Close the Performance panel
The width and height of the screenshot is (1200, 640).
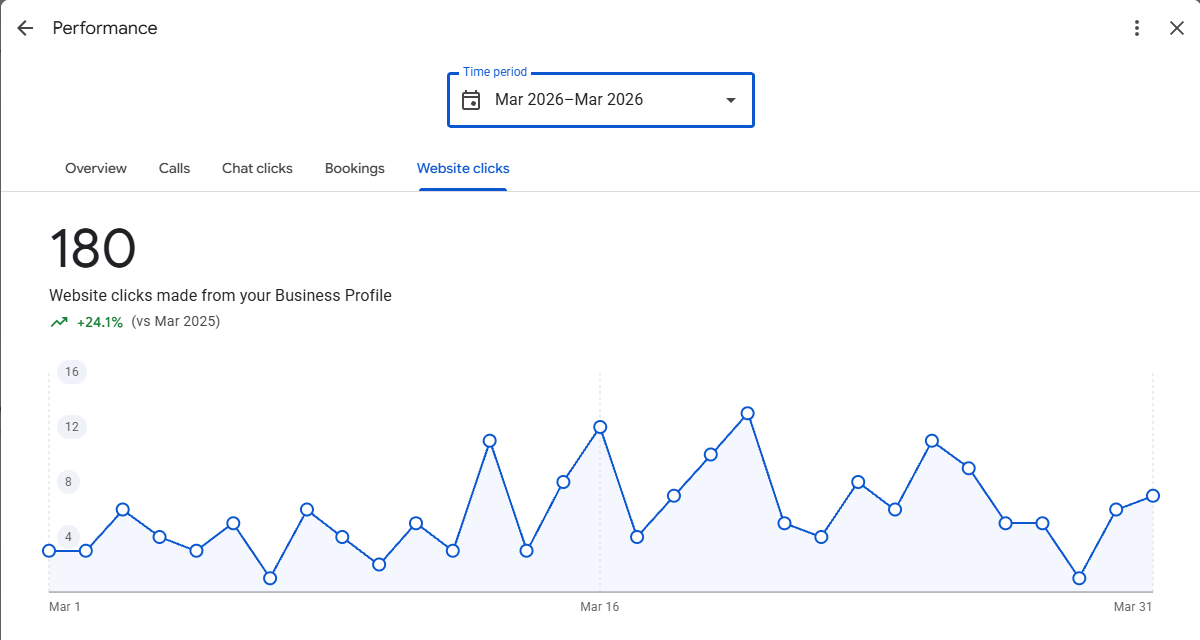tap(1177, 28)
